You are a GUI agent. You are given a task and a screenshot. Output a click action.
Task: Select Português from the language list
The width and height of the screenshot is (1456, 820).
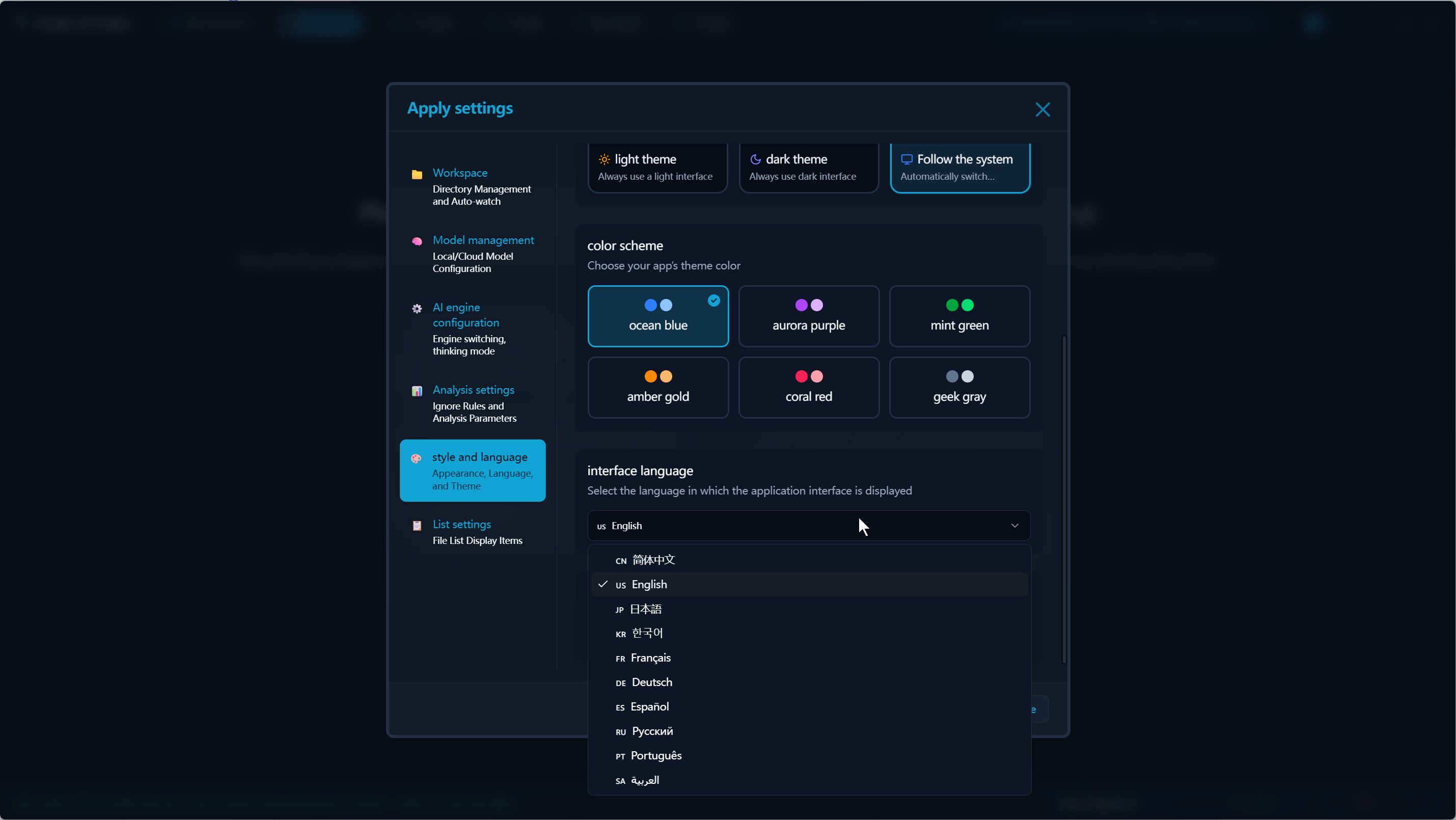pos(809,756)
